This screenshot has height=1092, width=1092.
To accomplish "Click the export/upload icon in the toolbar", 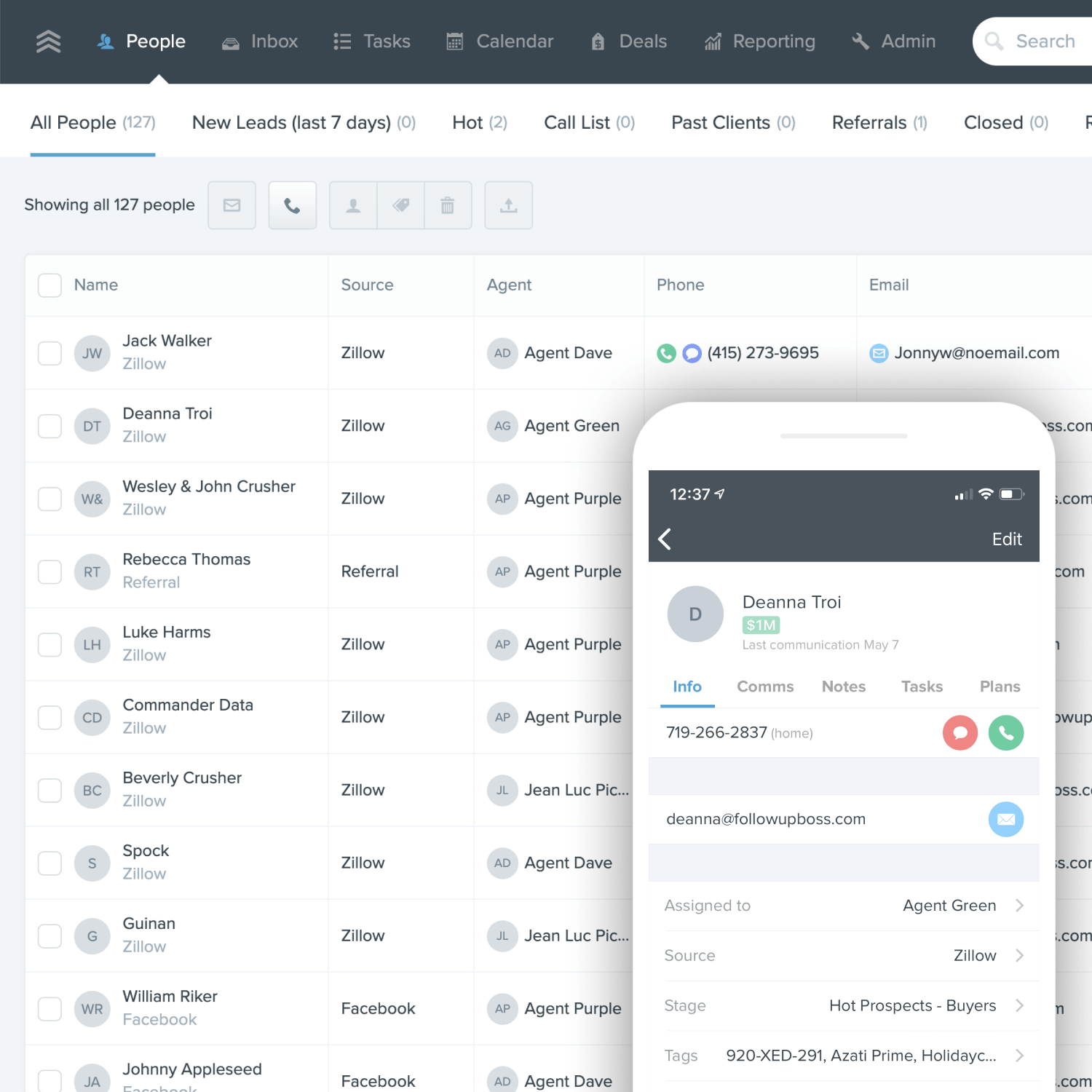I will pos(508,205).
